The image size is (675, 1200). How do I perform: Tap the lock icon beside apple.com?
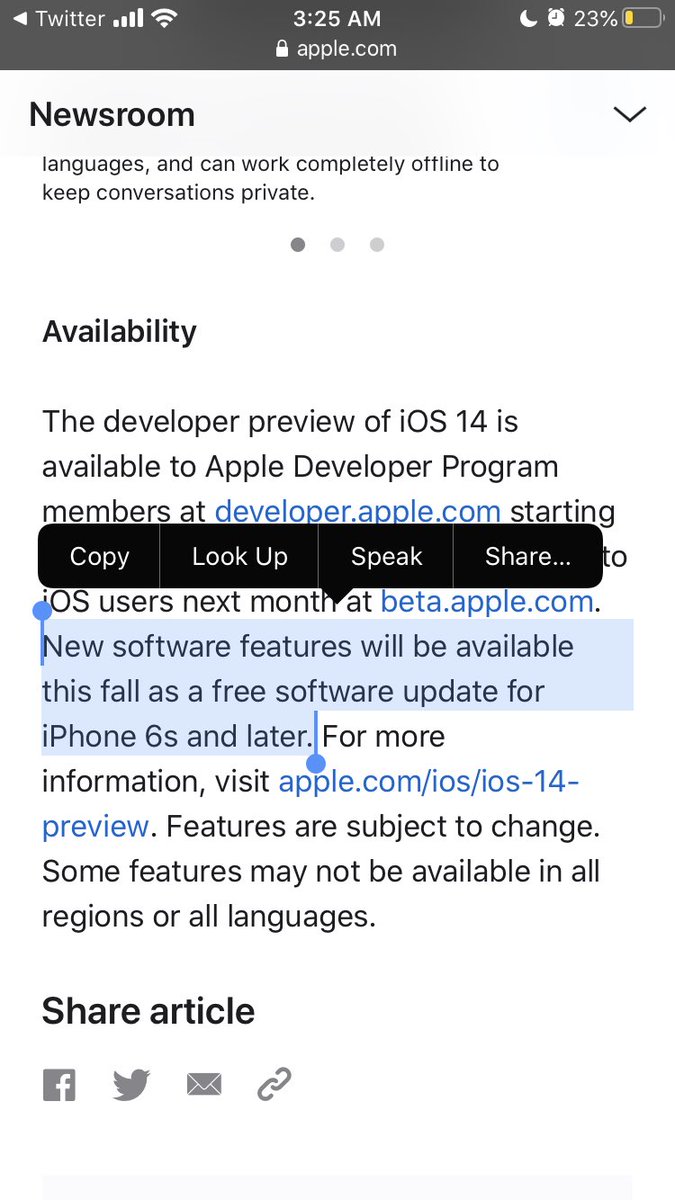(281, 49)
